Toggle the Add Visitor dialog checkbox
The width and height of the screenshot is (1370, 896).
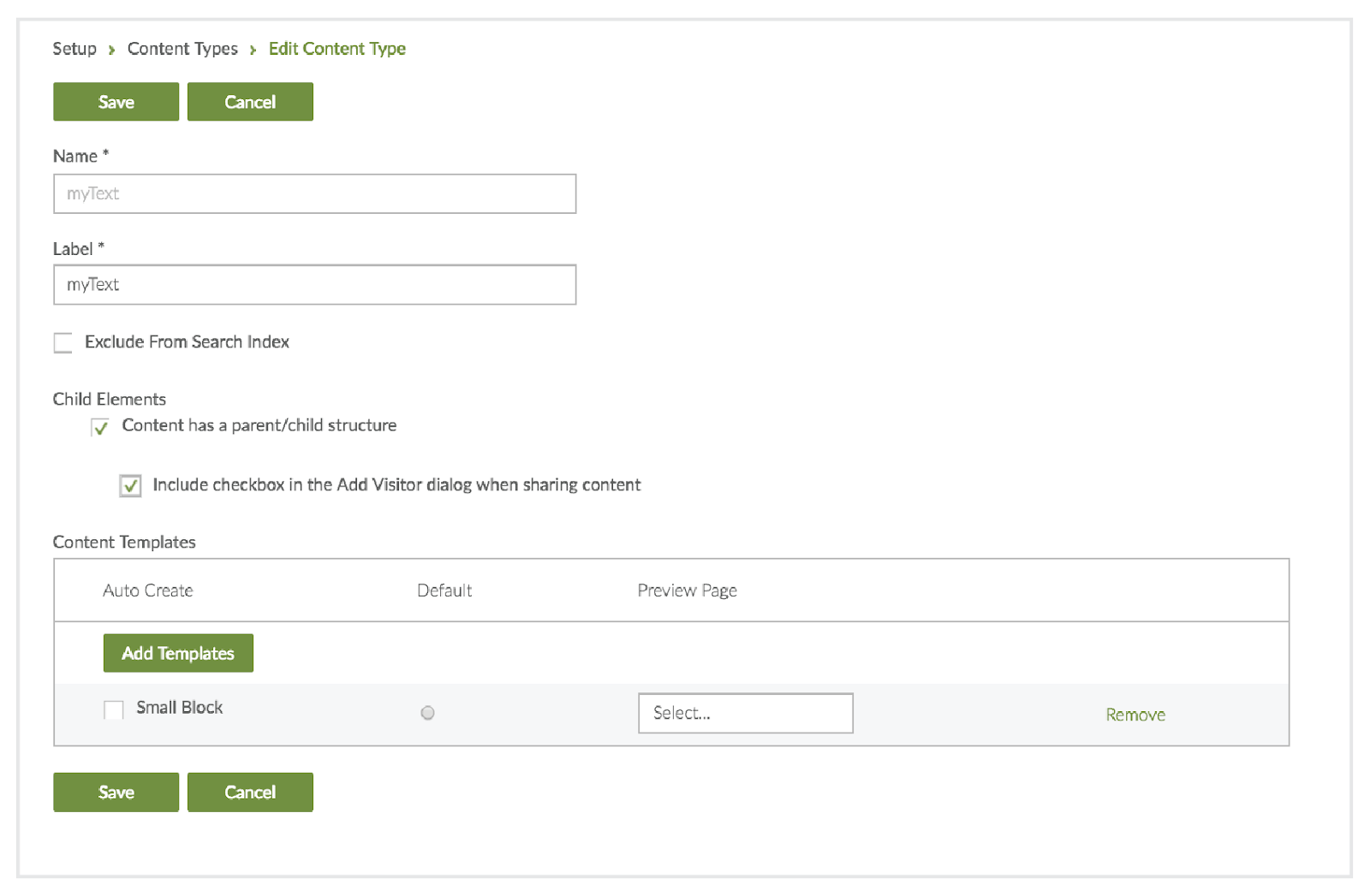pos(130,486)
